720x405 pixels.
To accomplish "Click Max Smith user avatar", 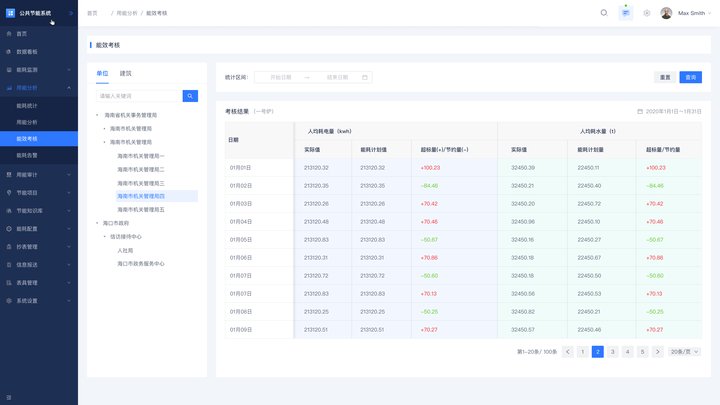I will pos(666,13).
